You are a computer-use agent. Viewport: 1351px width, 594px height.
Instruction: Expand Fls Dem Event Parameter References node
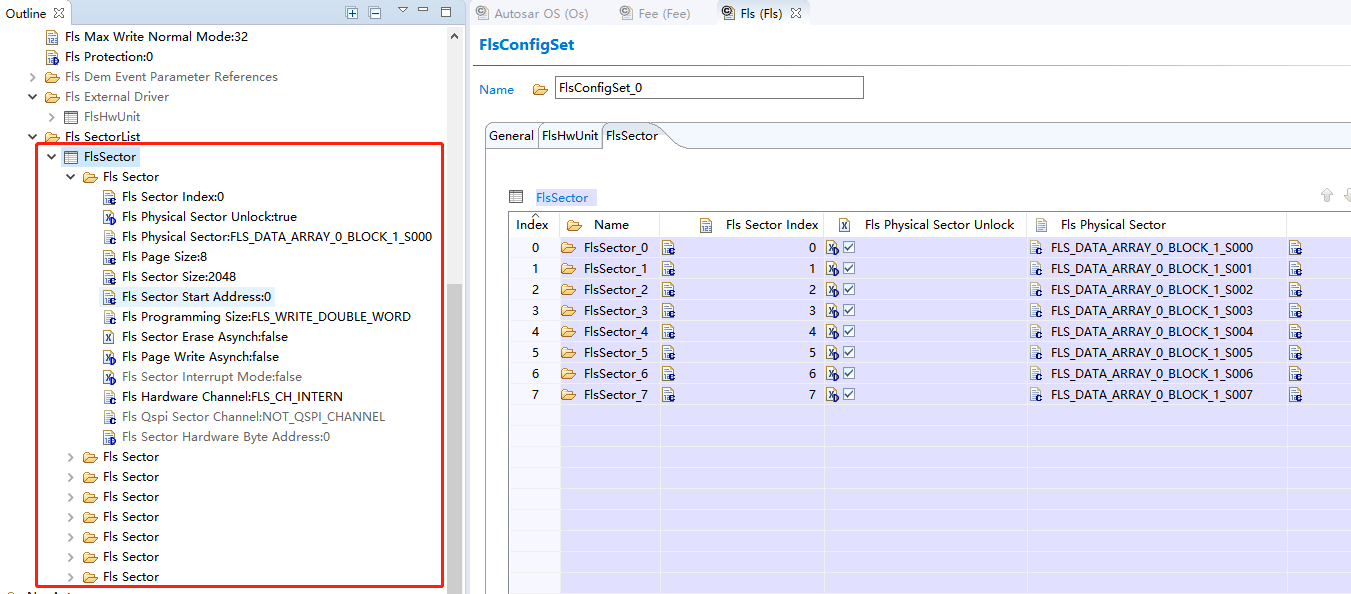(x=33, y=77)
